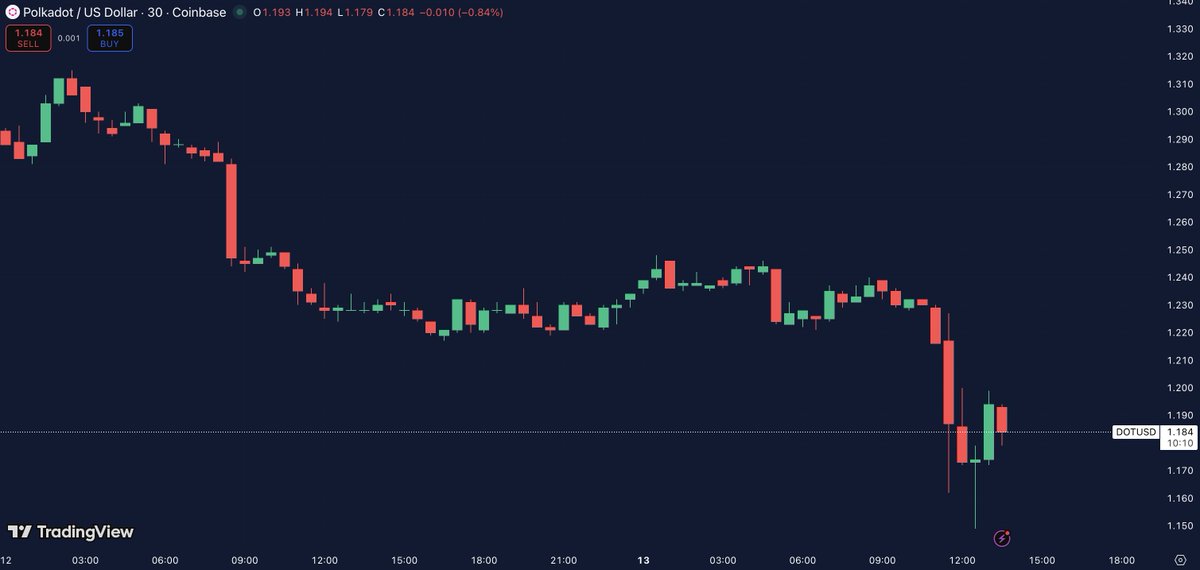The image size is (1200, 570).
Task: Click the green market status dot
Action: tap(241, 13)
